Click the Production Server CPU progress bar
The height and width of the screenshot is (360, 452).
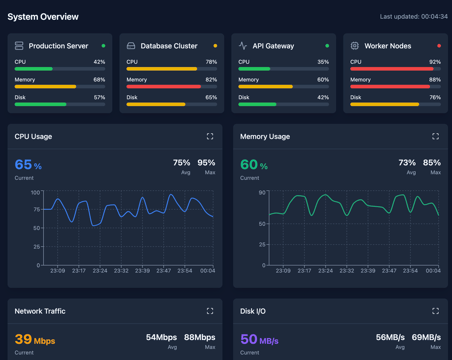tap(60, 69)
